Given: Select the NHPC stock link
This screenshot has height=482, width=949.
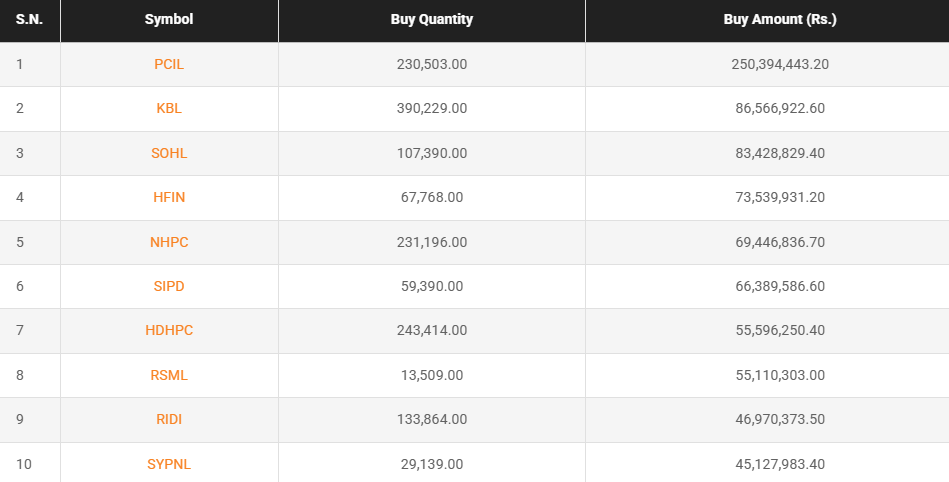Looking at the screenshot, I should point(169,242).
